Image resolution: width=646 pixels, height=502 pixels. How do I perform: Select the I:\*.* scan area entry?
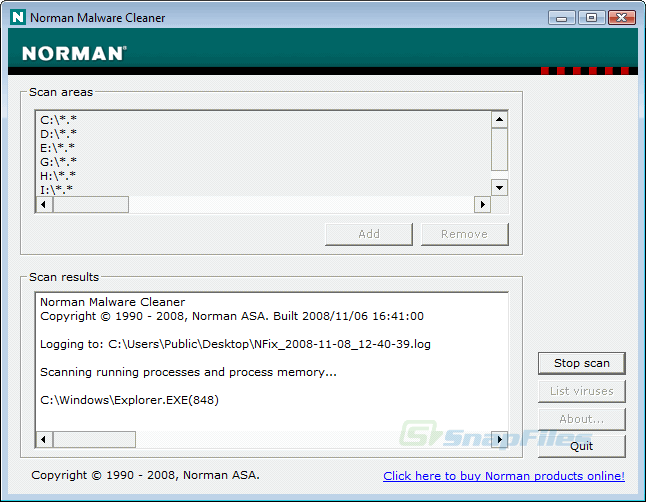pyautogui.click(x=56, y=190)
